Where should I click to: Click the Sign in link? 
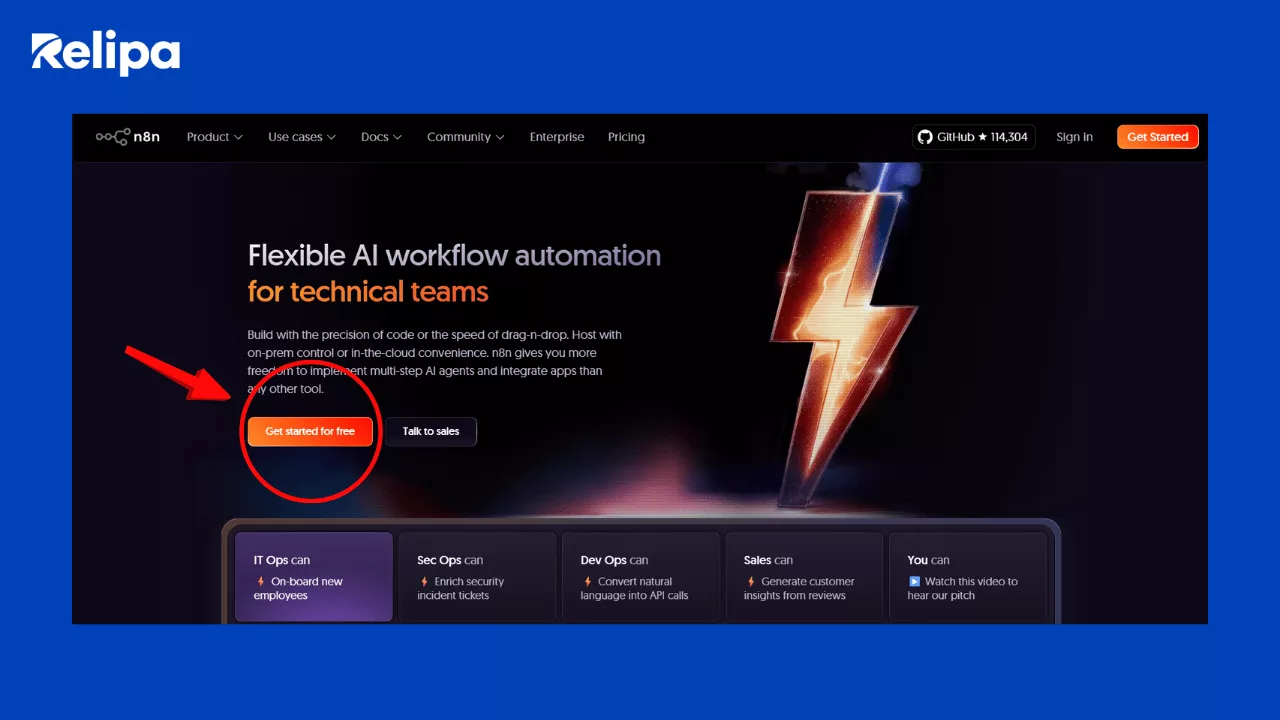tap(1074, 137)
